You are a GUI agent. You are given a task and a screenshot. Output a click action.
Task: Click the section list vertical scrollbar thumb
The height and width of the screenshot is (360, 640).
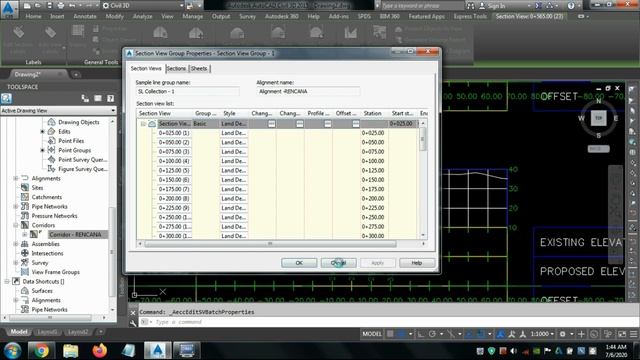pos(423,139)
